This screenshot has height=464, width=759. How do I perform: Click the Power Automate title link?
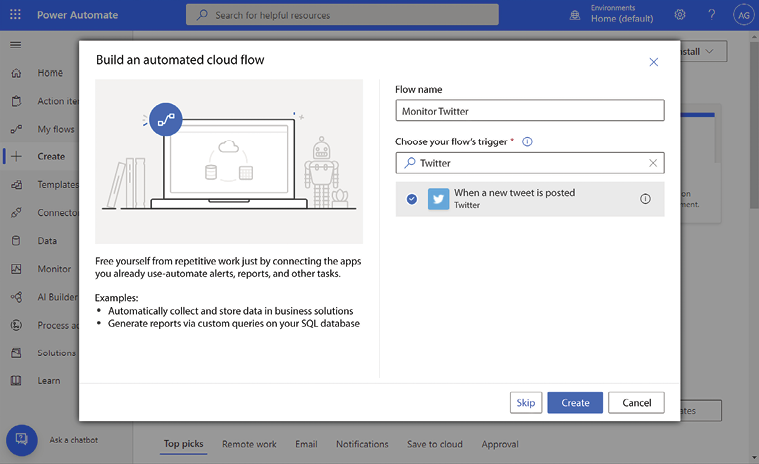pyautogui.click(x=77, y=15)
